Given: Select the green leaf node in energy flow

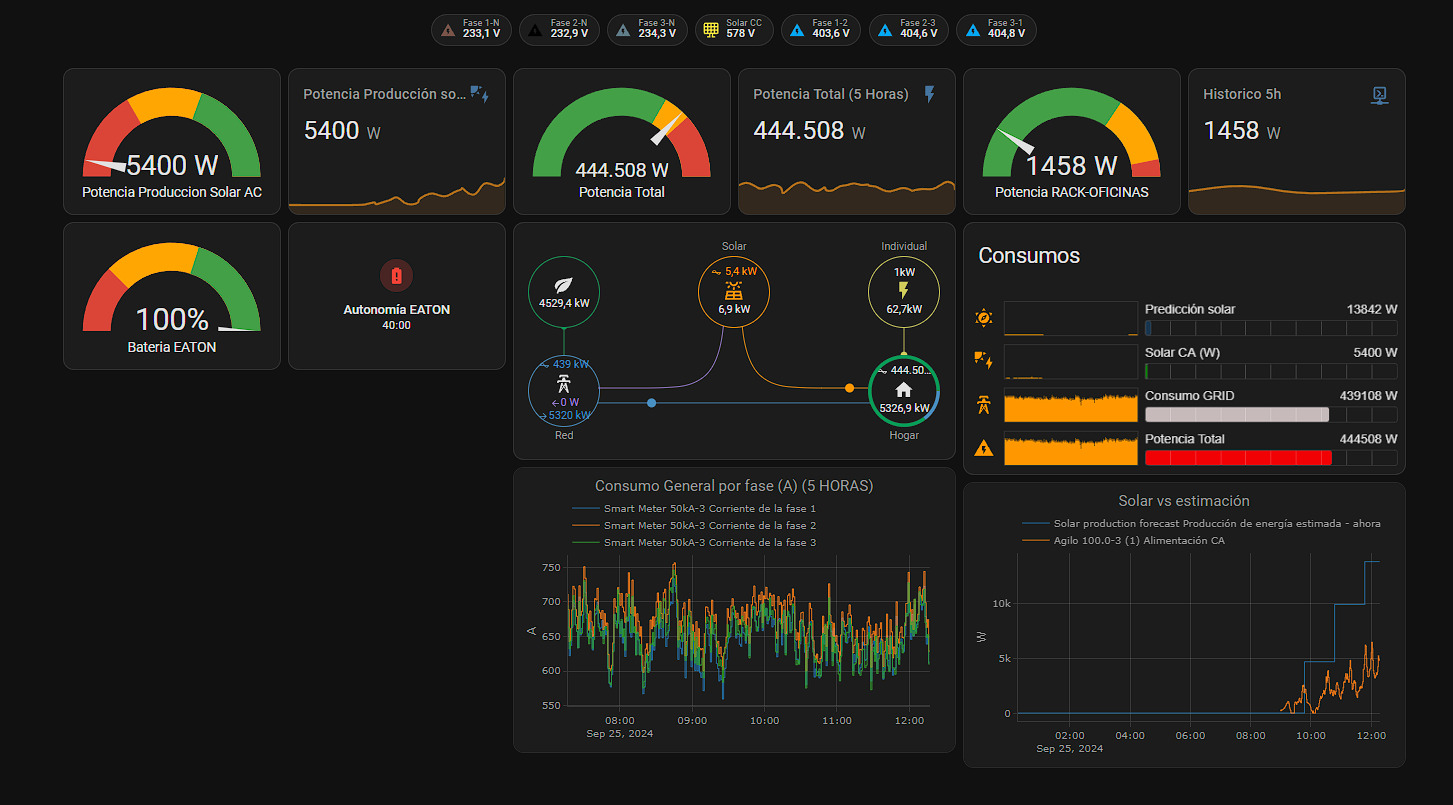Looking at the screenshot, I should point(564,291).
